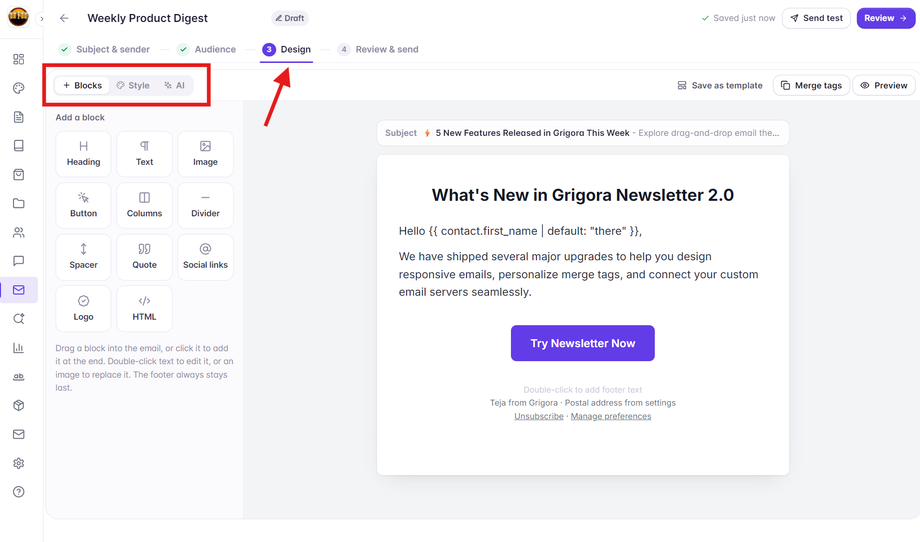This screenshot has height=542, width=920.
Task: Open the dashboard grid icon in sidebar
Action: click(19, 59)
